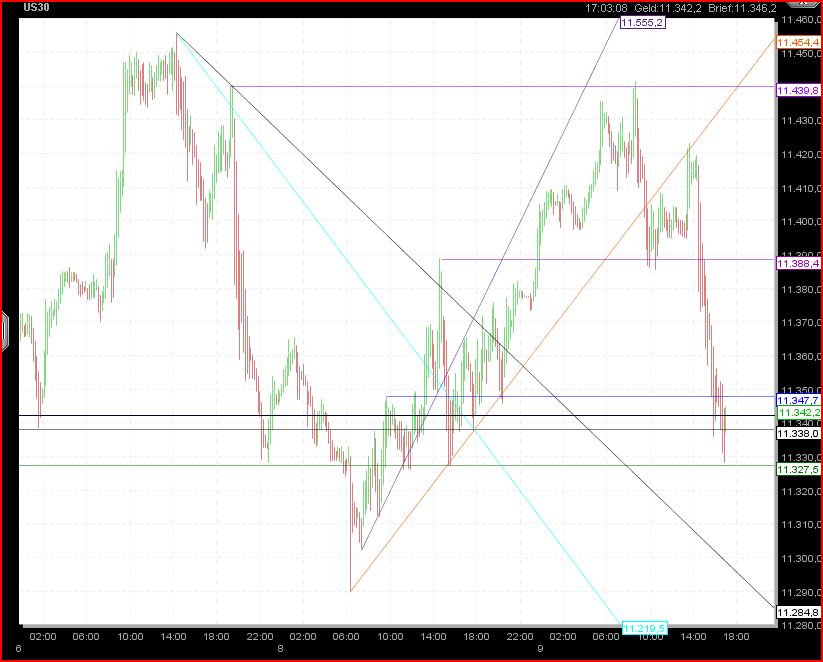Click the 11.360,0 price axis label
The image size is (823, 662).
(800, 356)
